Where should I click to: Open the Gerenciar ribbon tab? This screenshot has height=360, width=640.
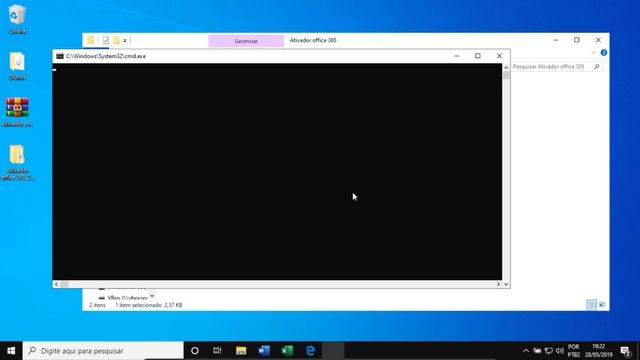[246, 41]
